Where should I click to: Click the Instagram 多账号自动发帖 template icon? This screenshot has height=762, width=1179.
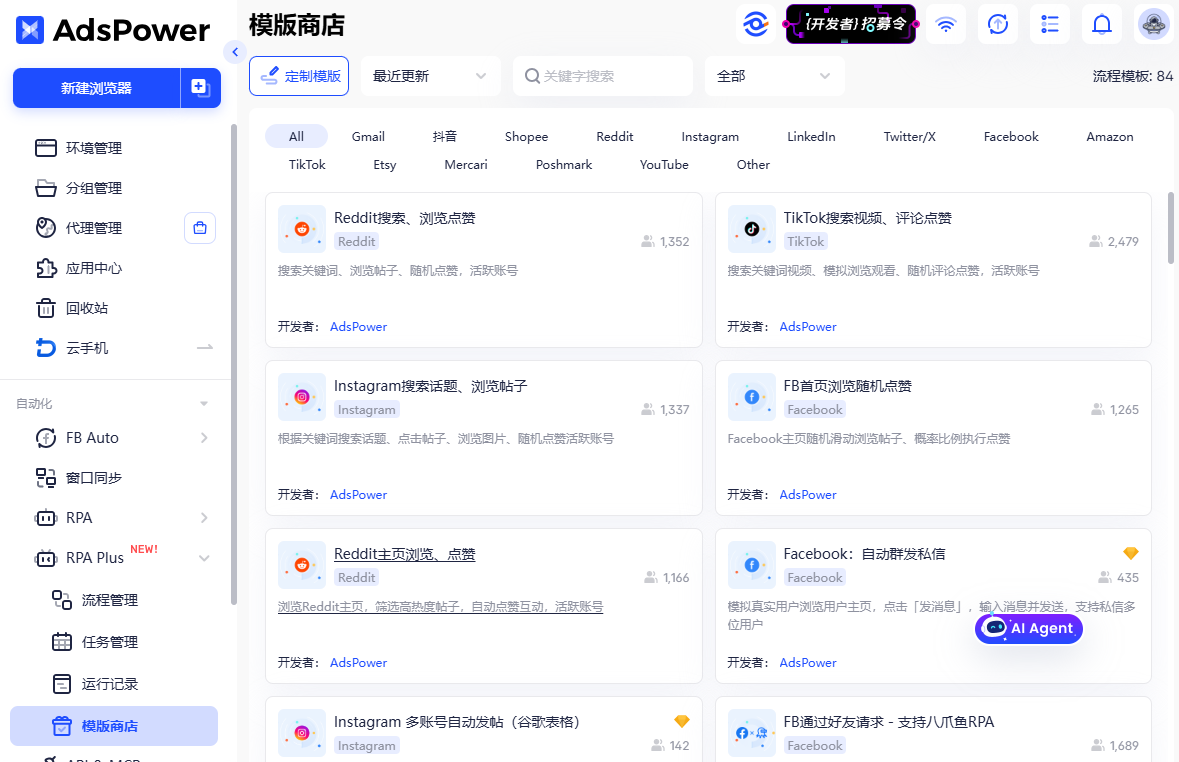tap(302, 732)
